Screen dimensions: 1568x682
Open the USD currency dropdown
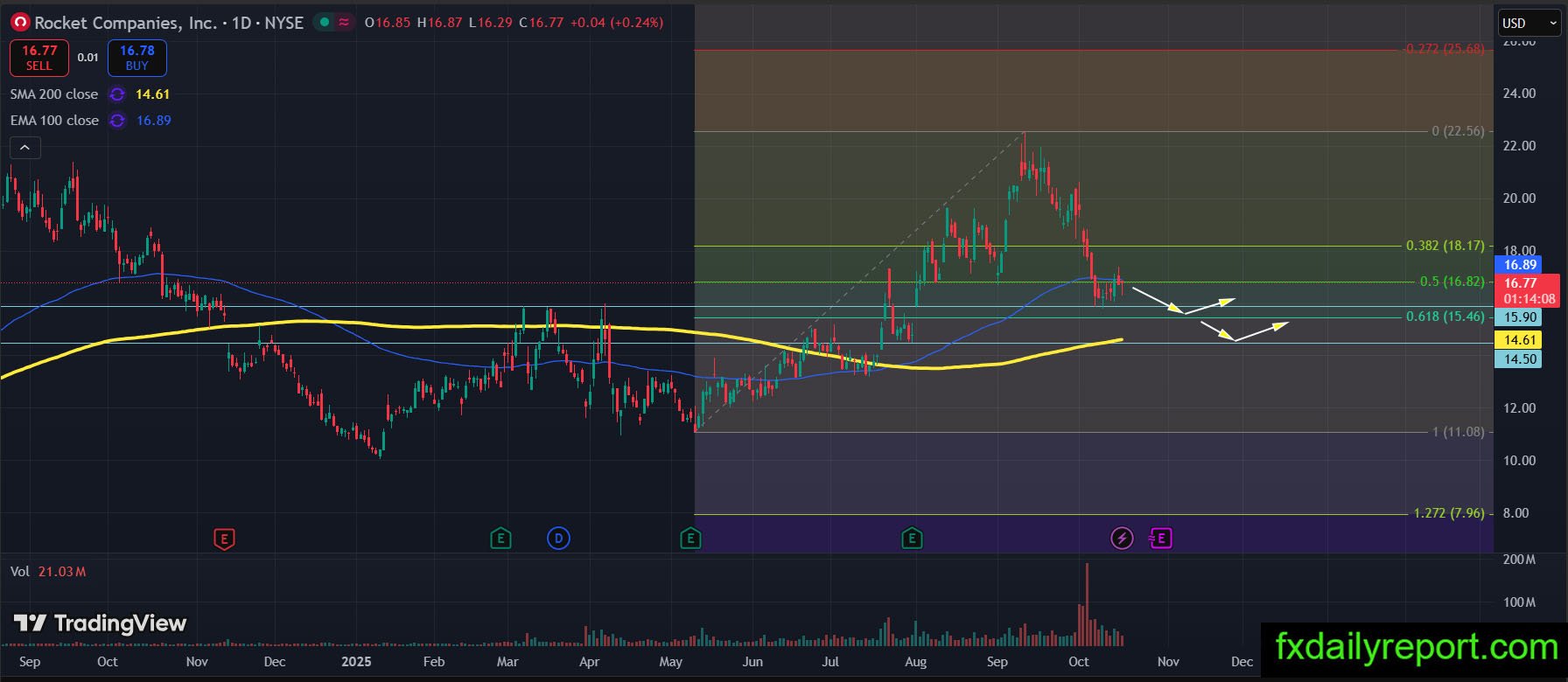click(x=1530, y=24)
